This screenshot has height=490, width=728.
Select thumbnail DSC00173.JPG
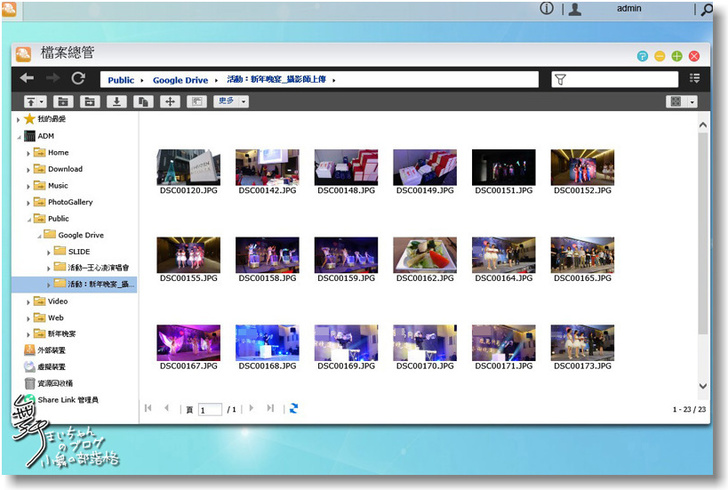pyautogui.click(x=583, y=343)
